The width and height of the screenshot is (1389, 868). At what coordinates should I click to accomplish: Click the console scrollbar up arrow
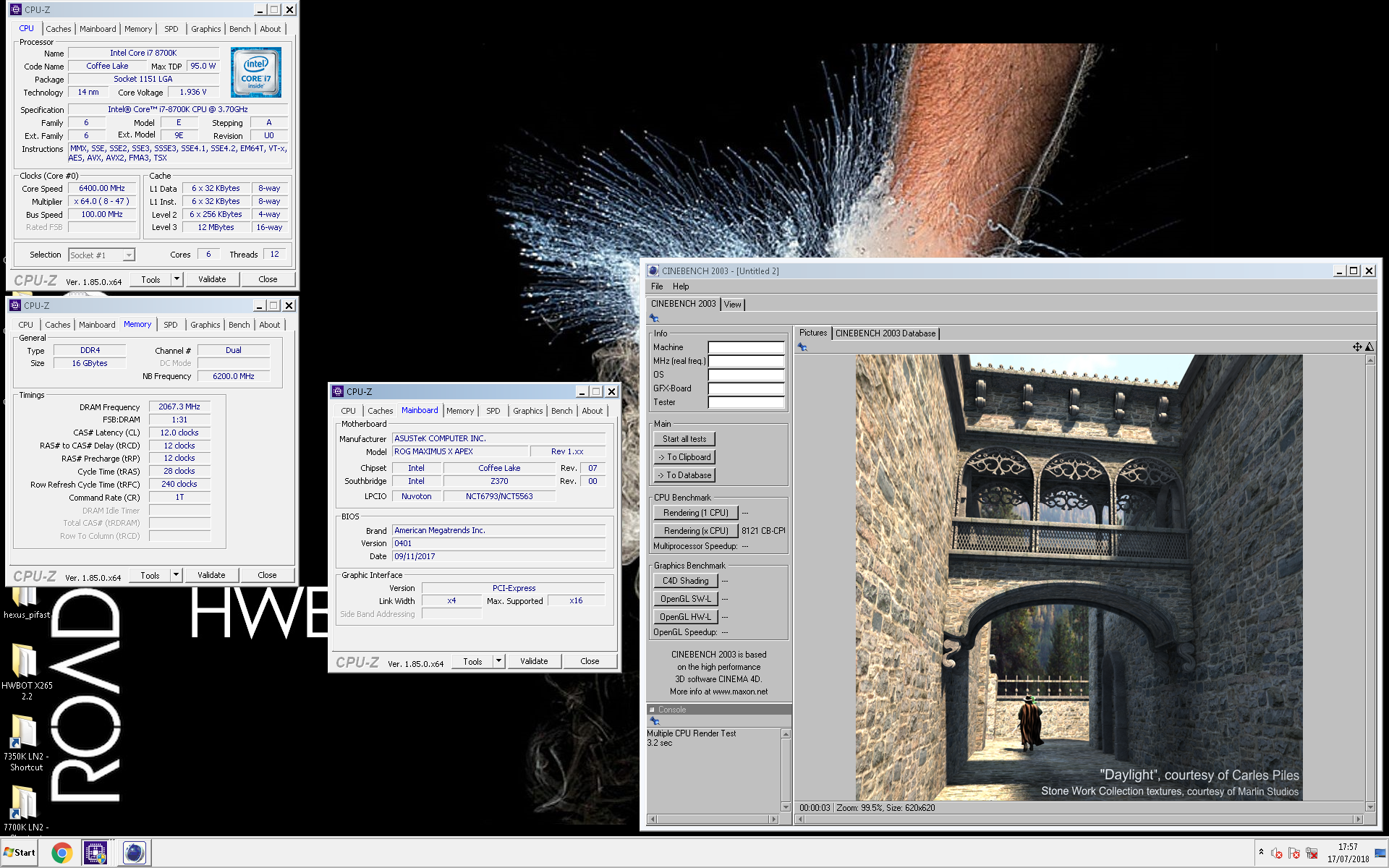pos(786,734)
